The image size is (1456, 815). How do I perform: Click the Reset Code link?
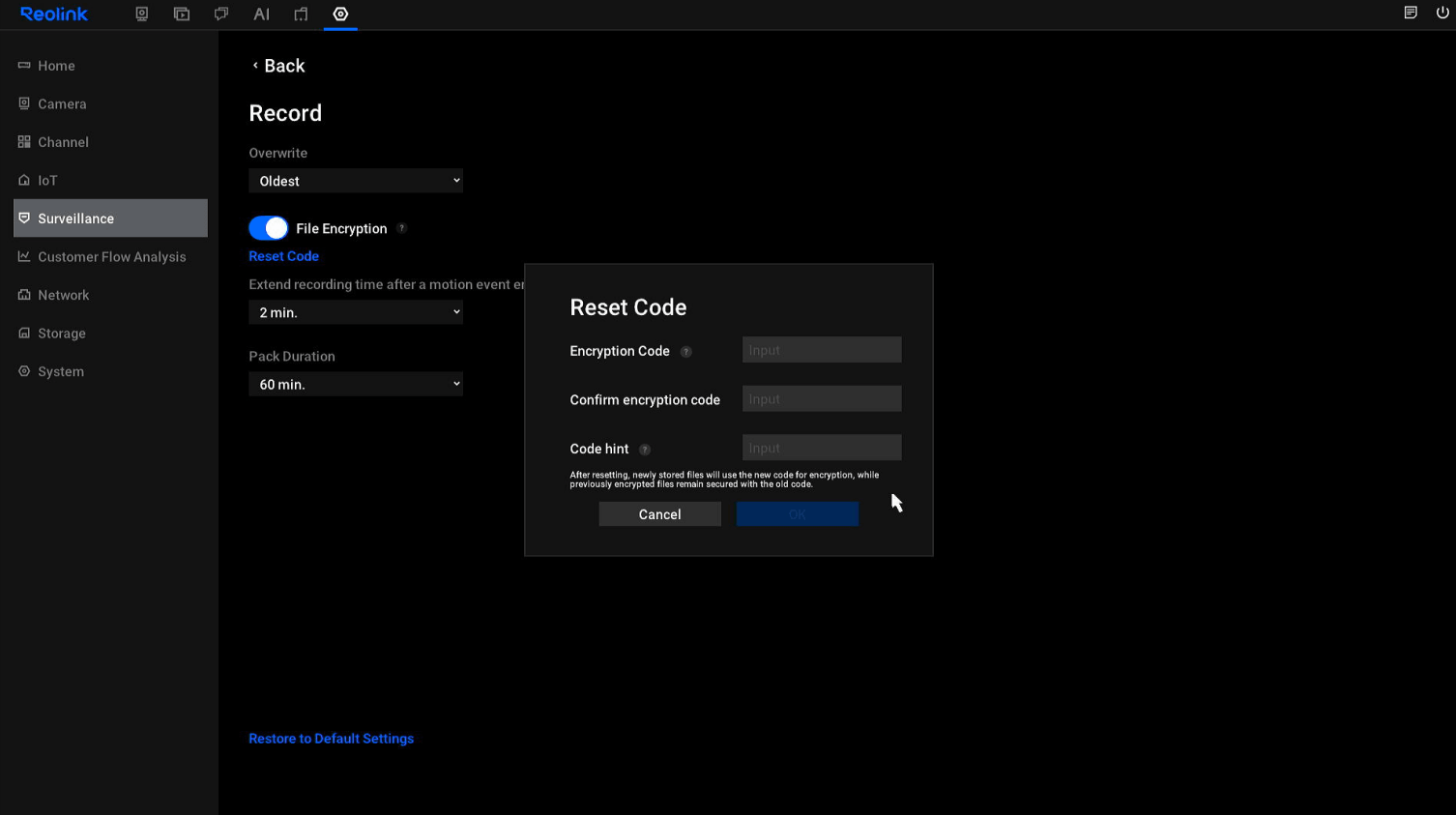pos(283,256)
